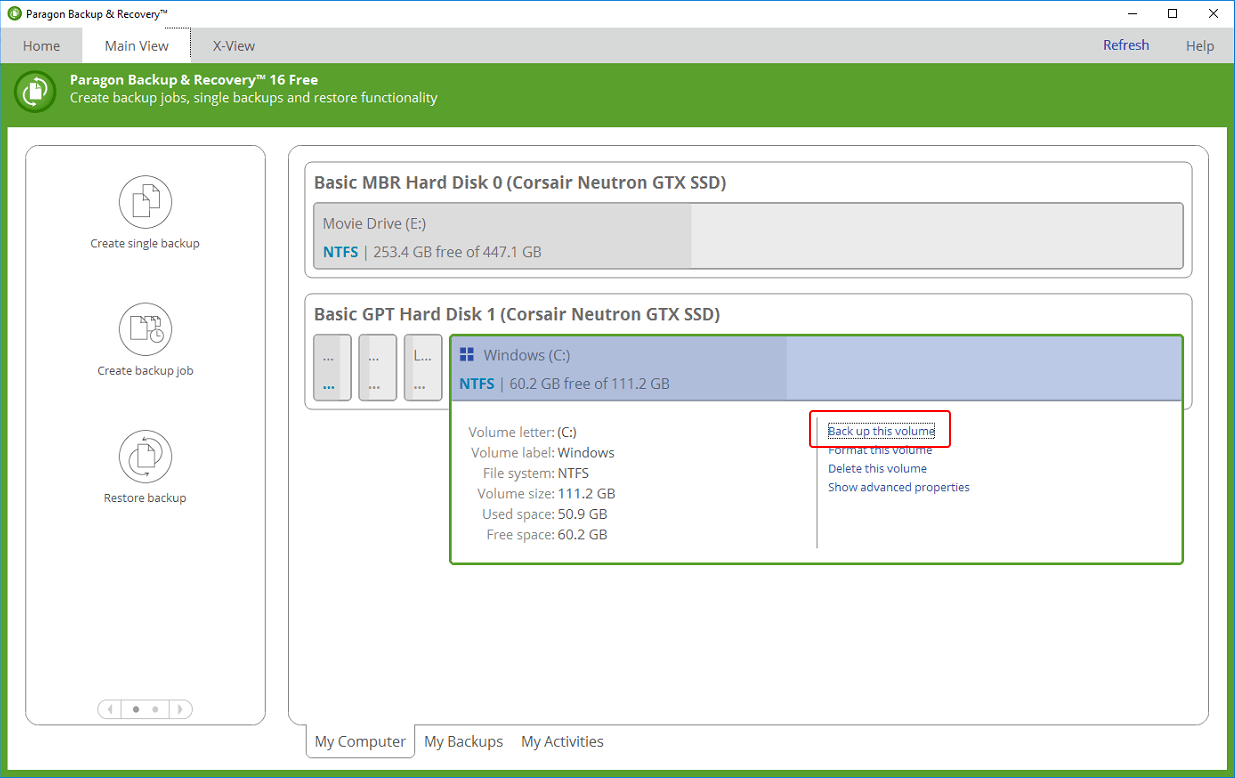Click the Paragon app icon in title bar
Screen dimensions: 1235x778
(x=12, y=14)
